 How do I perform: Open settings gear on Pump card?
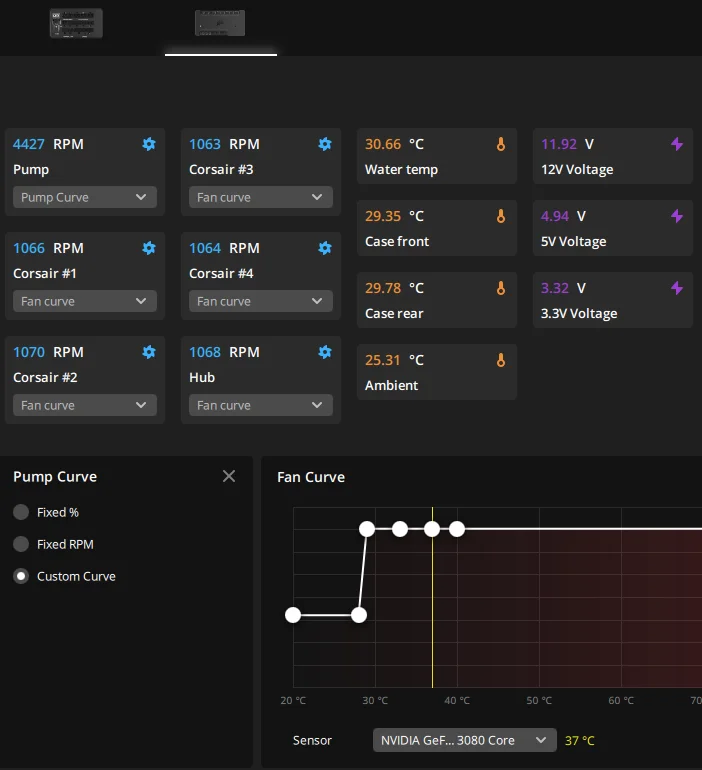coord(149,144)
